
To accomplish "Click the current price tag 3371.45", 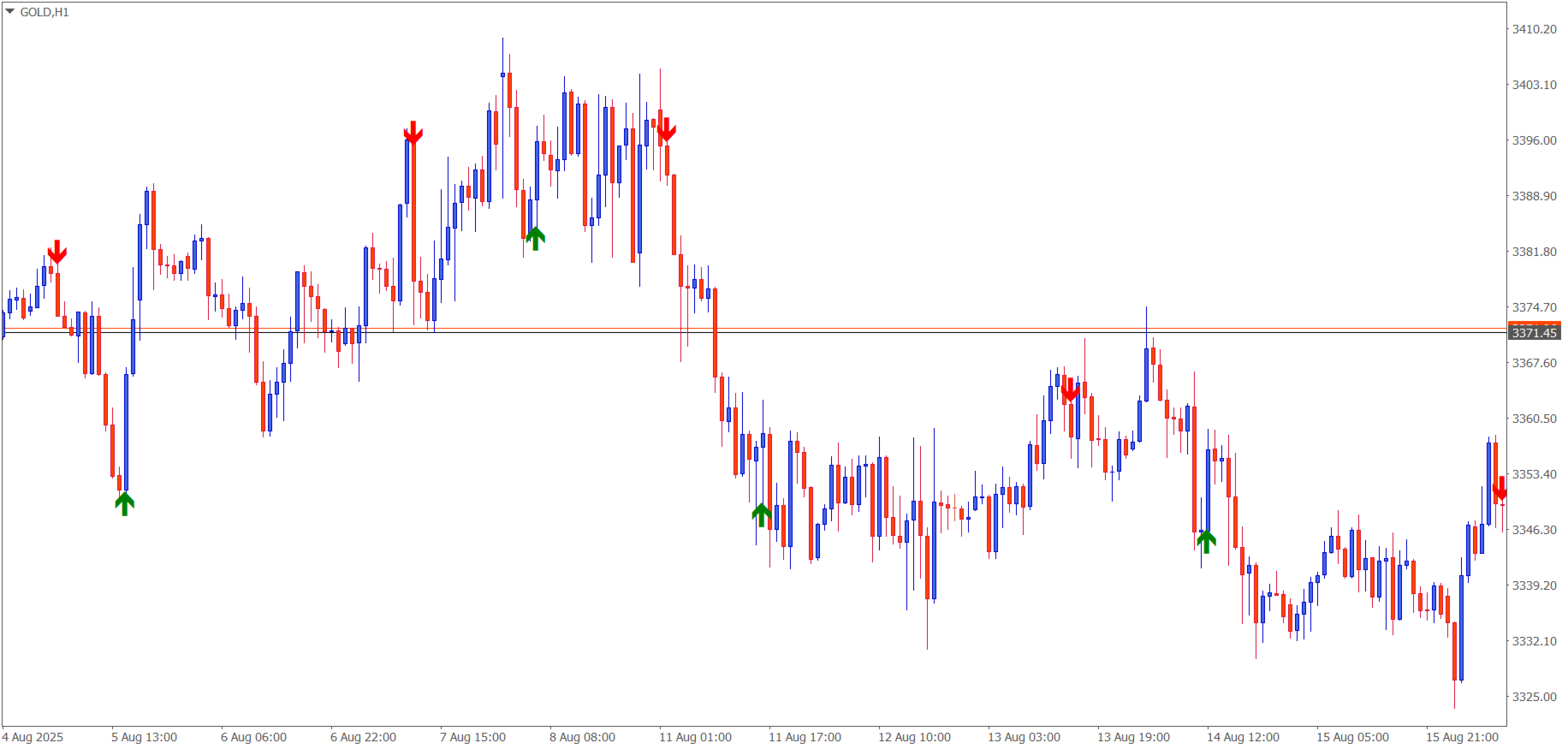I will 1534,333.
